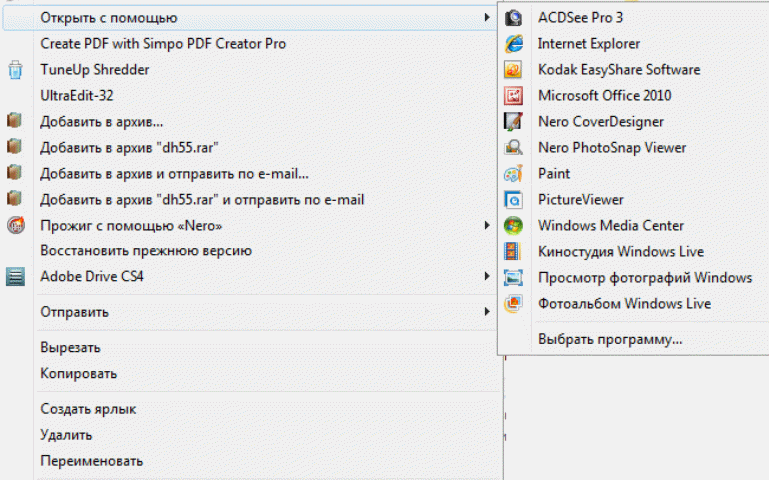
Task: Click the Paint palette icon
Action: coord(513,174)
